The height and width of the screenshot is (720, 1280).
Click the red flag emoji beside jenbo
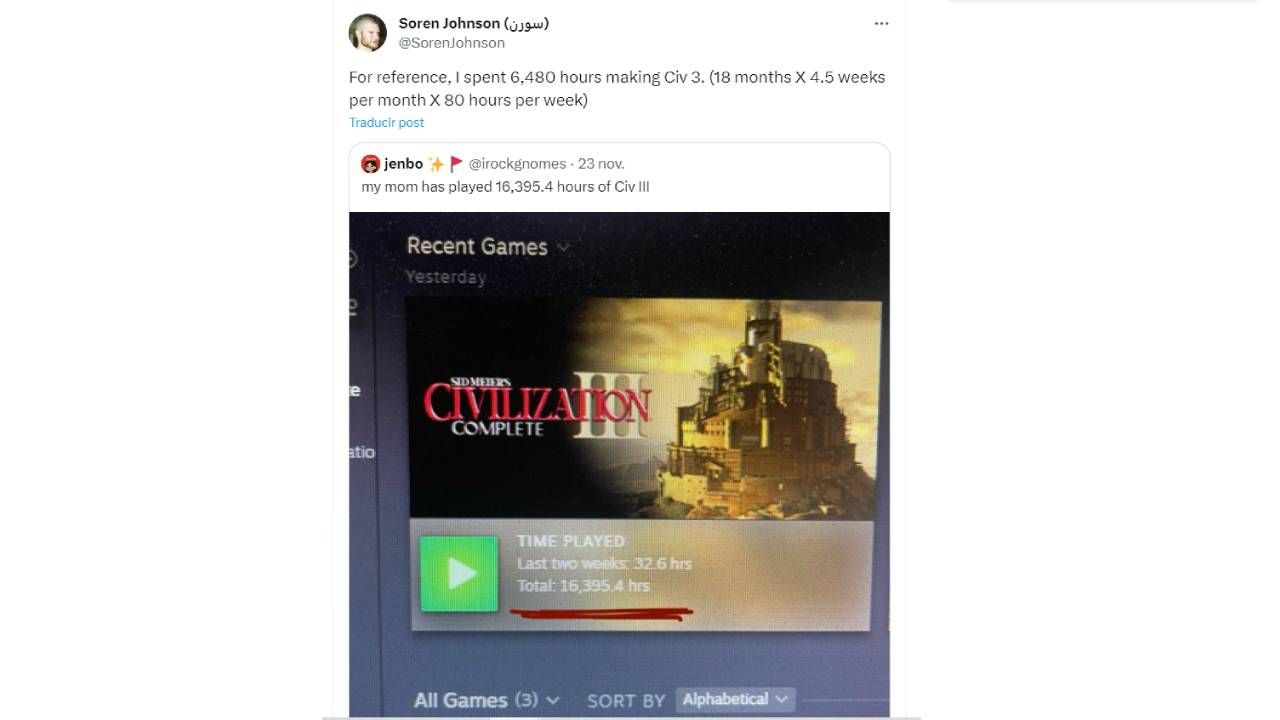(456, 164)
